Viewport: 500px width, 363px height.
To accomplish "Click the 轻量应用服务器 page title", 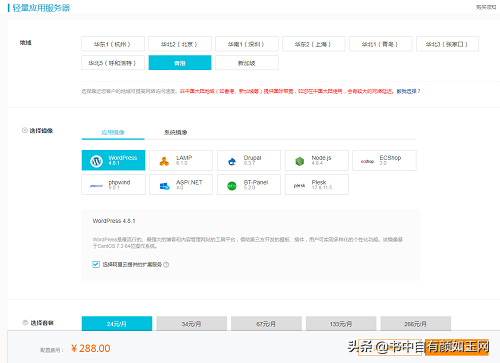I will pos(41,8).
